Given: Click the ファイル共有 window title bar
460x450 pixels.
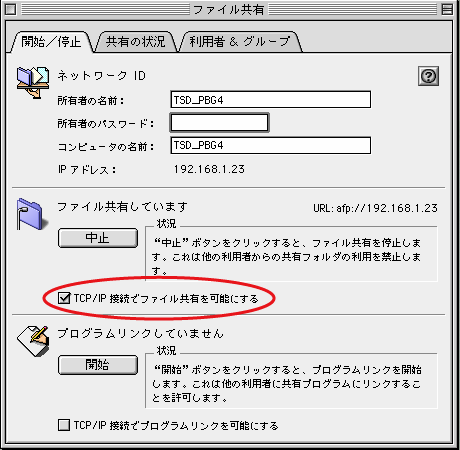Looking at the screenshot, I should coord(229,9).
